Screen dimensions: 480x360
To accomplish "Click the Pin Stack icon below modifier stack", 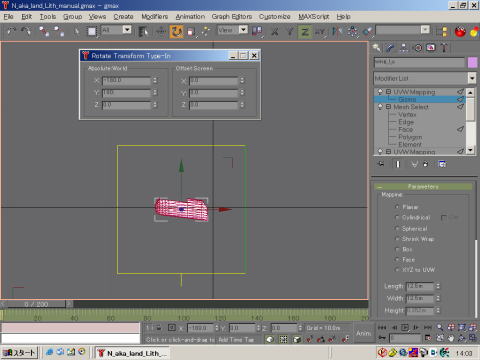I will [x=381, y=164].
